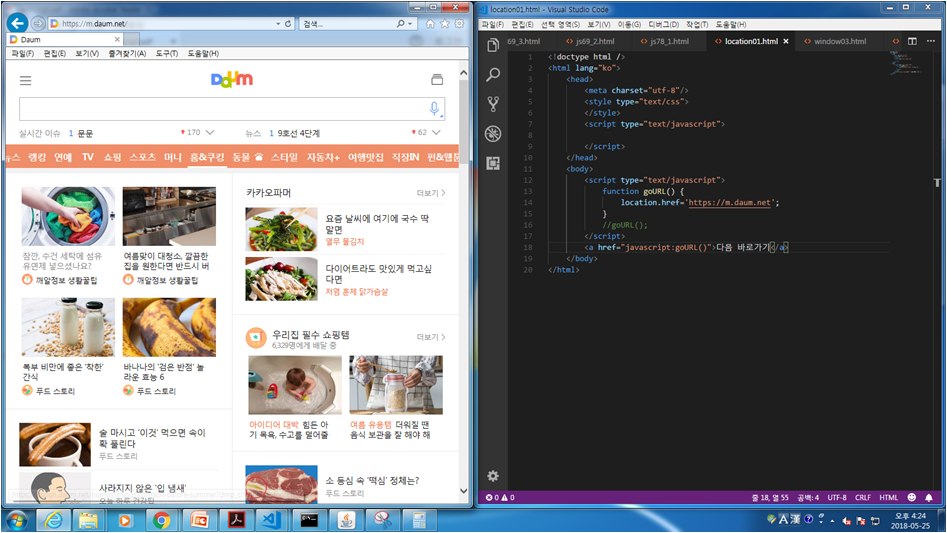Screen dimensions: 947x533
Task: Open the 도움말(H) menu in VS Code
Action: 731,24
